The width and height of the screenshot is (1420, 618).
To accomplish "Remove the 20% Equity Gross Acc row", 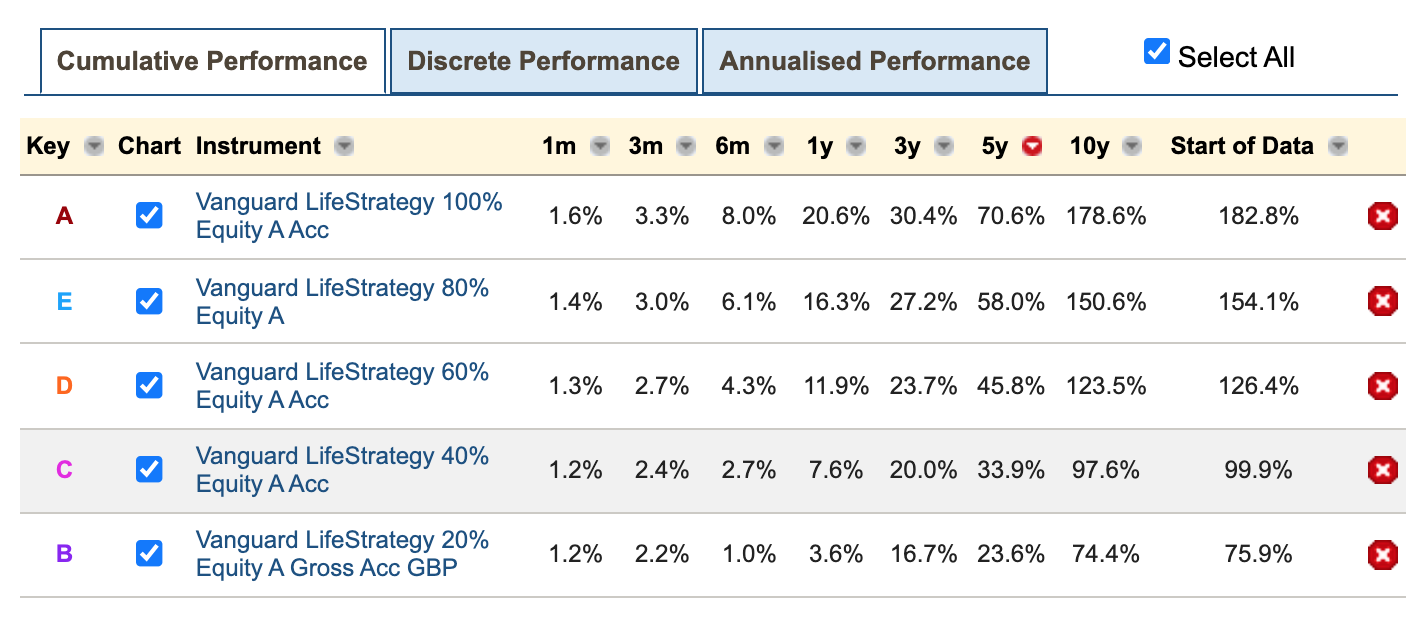I will [x=1382, y=553].
